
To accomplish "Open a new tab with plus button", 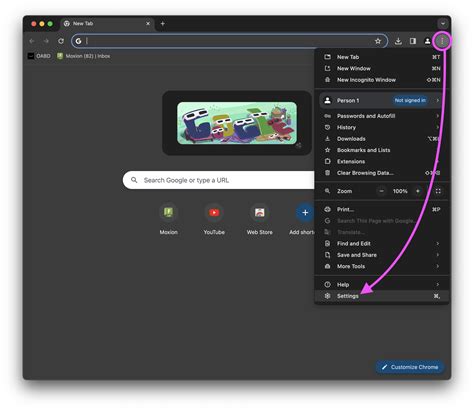I will (x=163, y=24).
